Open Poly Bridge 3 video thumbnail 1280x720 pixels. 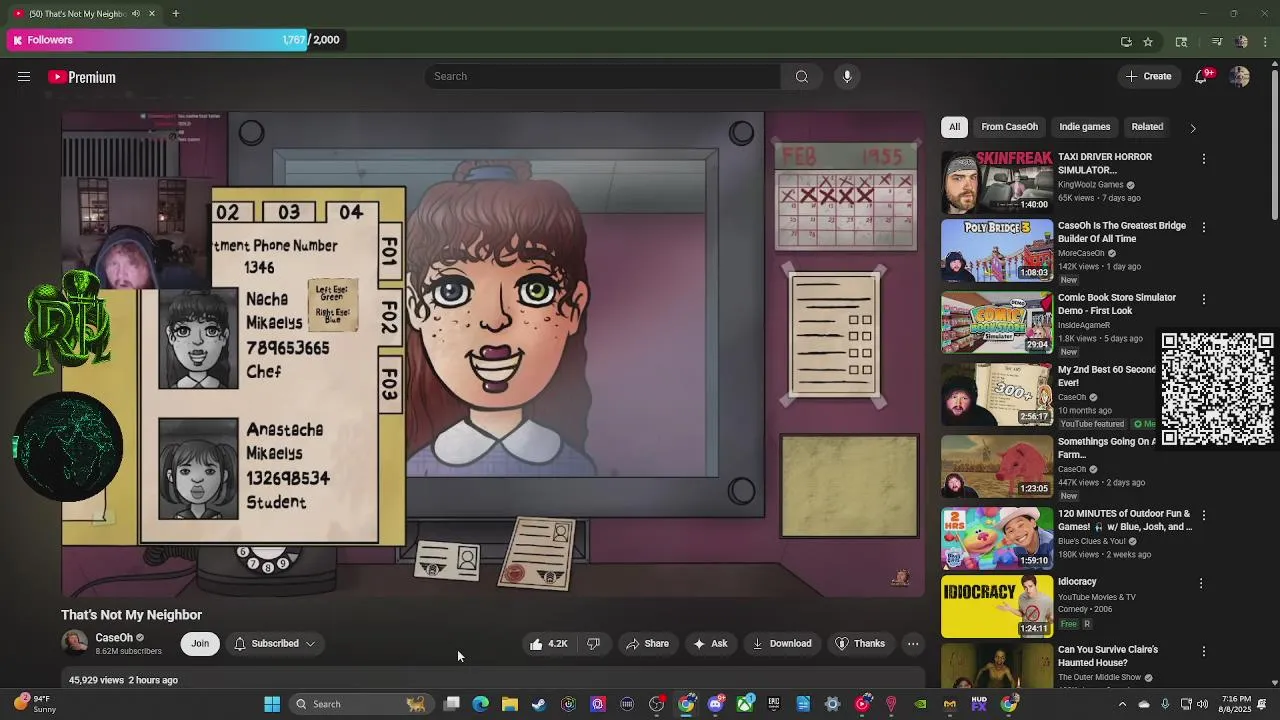coord(997,251)
